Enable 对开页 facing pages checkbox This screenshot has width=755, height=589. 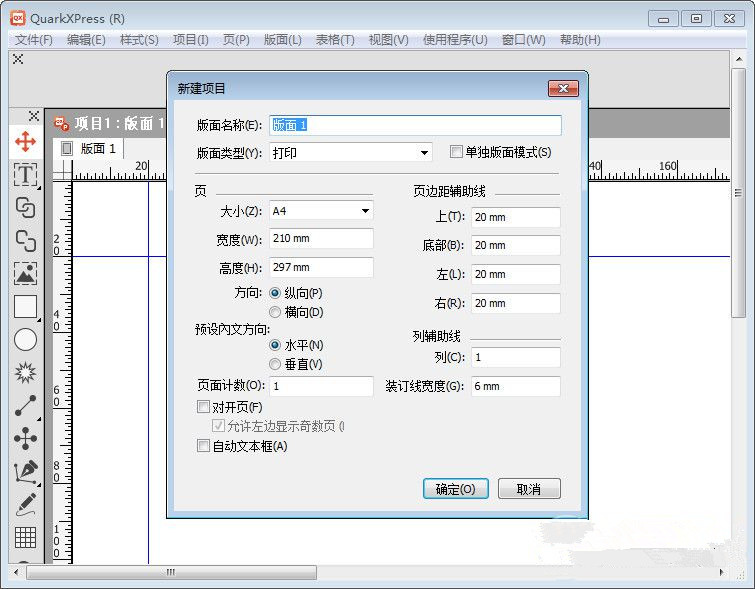click(x=203, y=407)
